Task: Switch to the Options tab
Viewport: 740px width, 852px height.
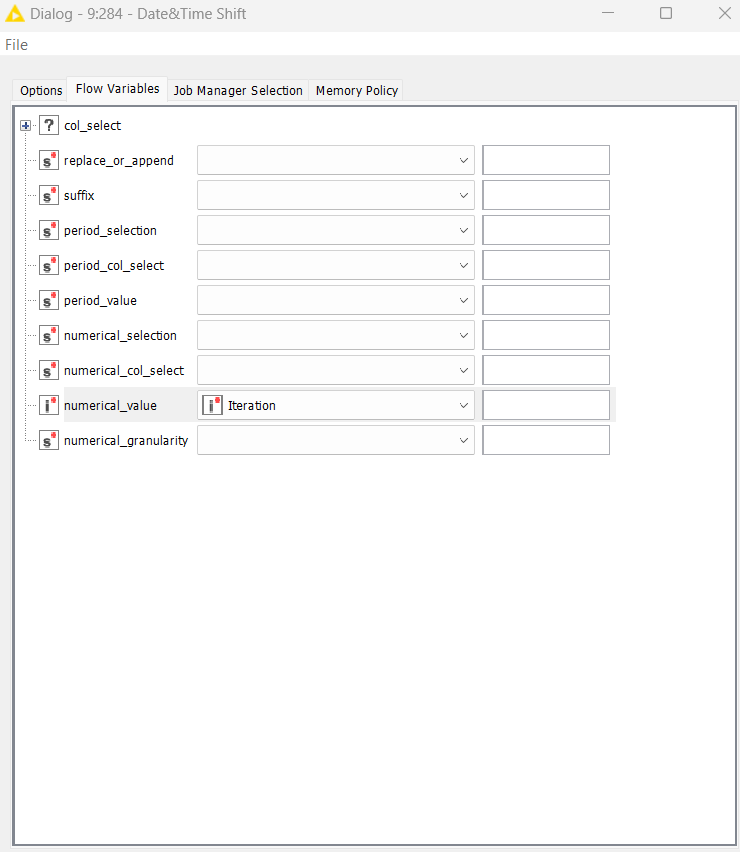Action: click(41, 90)
